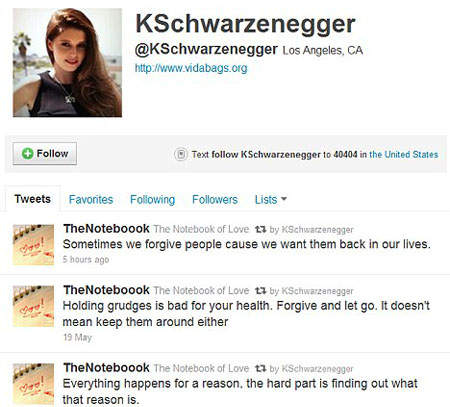Click retweet icon on Holding grudges tweet
Screen dimensions: 450x407
[x=260, y=291]
